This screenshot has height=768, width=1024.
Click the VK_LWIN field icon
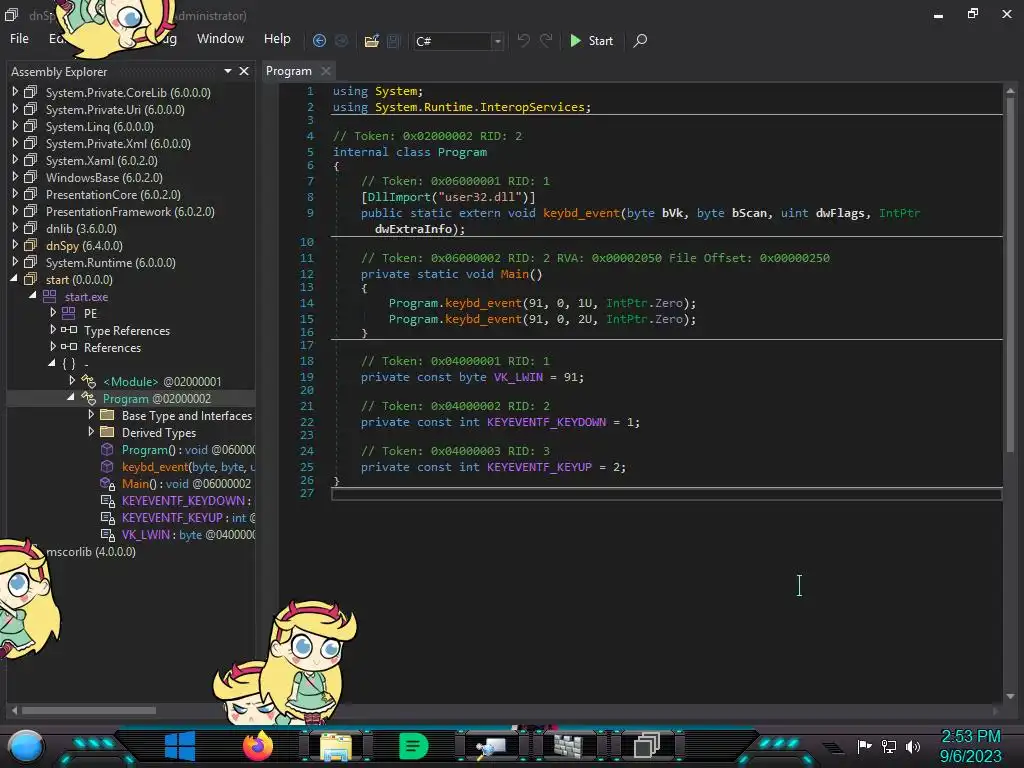[107, 535]
